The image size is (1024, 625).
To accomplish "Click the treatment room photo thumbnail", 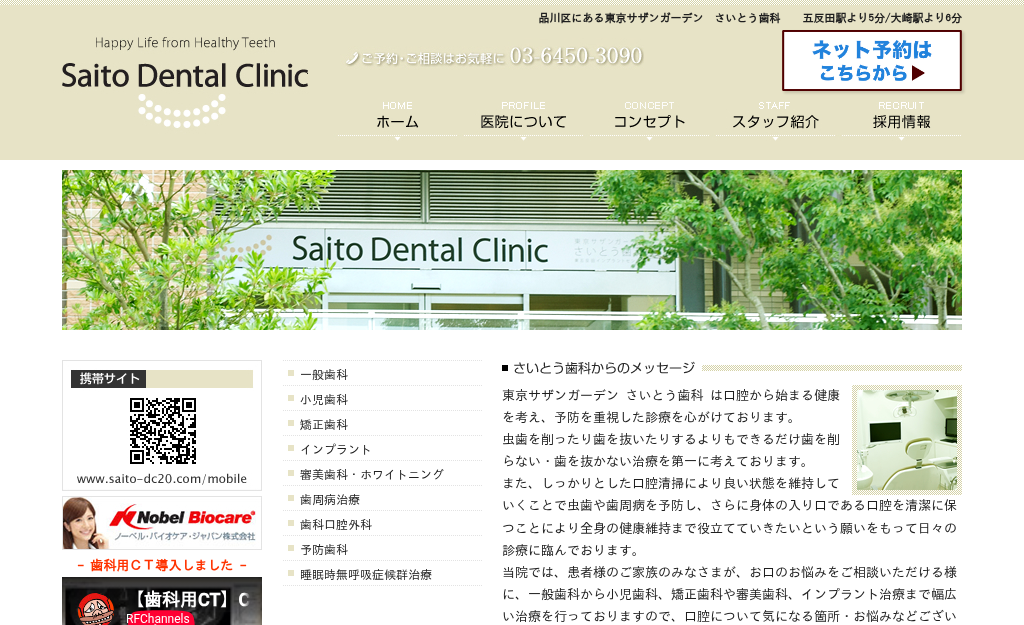I will 906,440.
